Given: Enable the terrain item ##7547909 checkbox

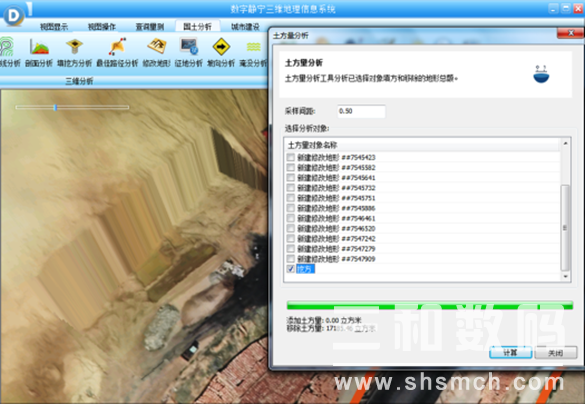Looking at the screenshot, I should (x=291, y=258).
